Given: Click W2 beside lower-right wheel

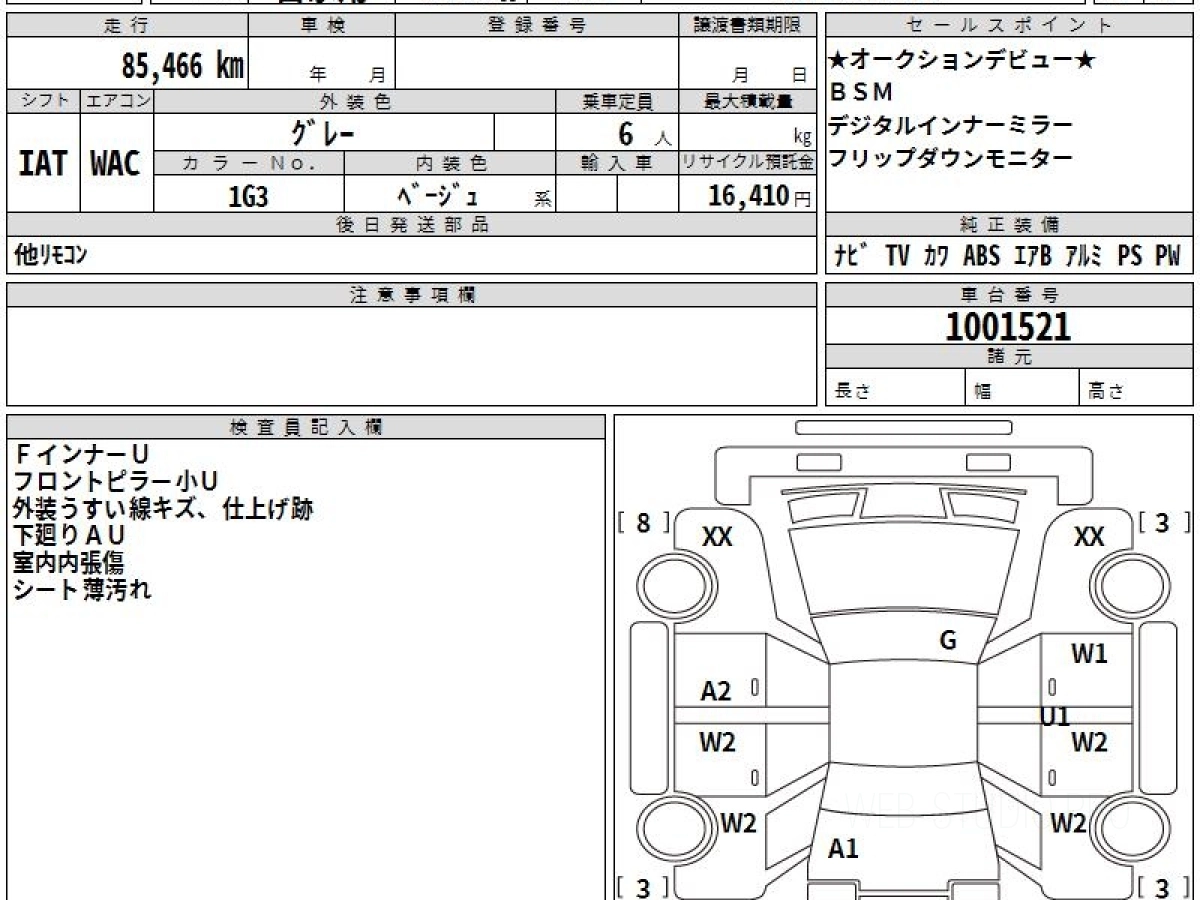Looking at the screenshot, I should [x=1068, y=824].
